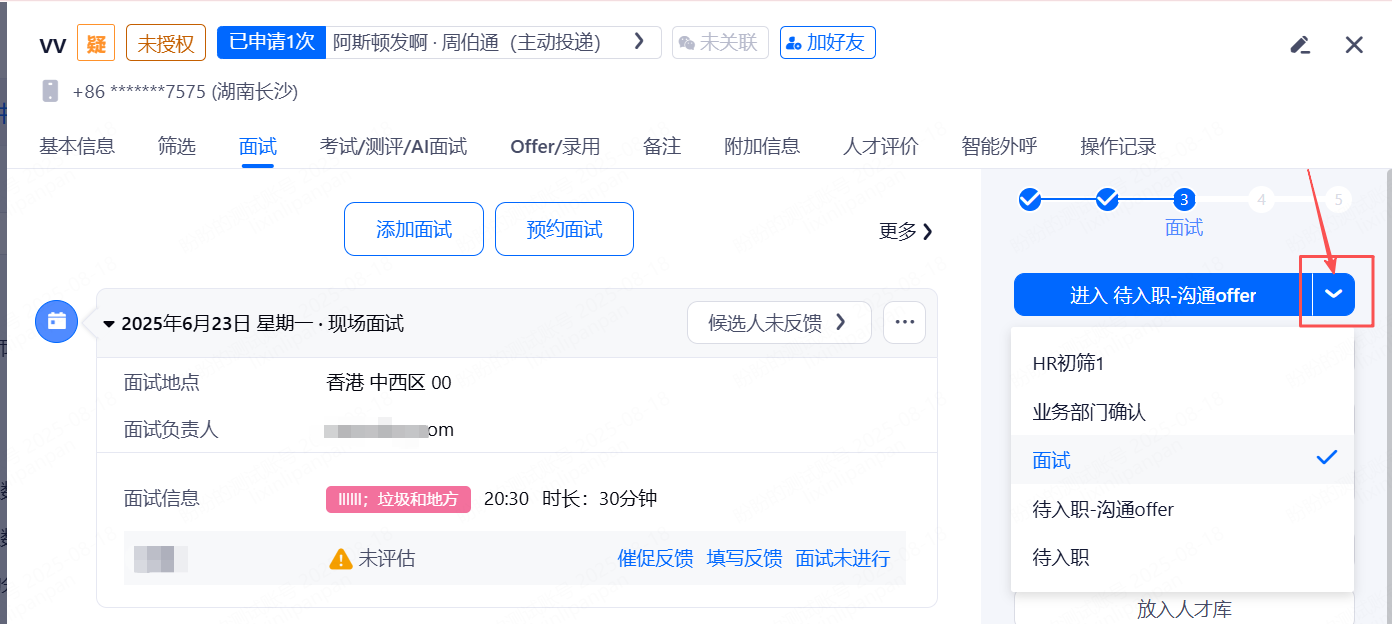Click the phone icon beside number

(x=50, y=91)
